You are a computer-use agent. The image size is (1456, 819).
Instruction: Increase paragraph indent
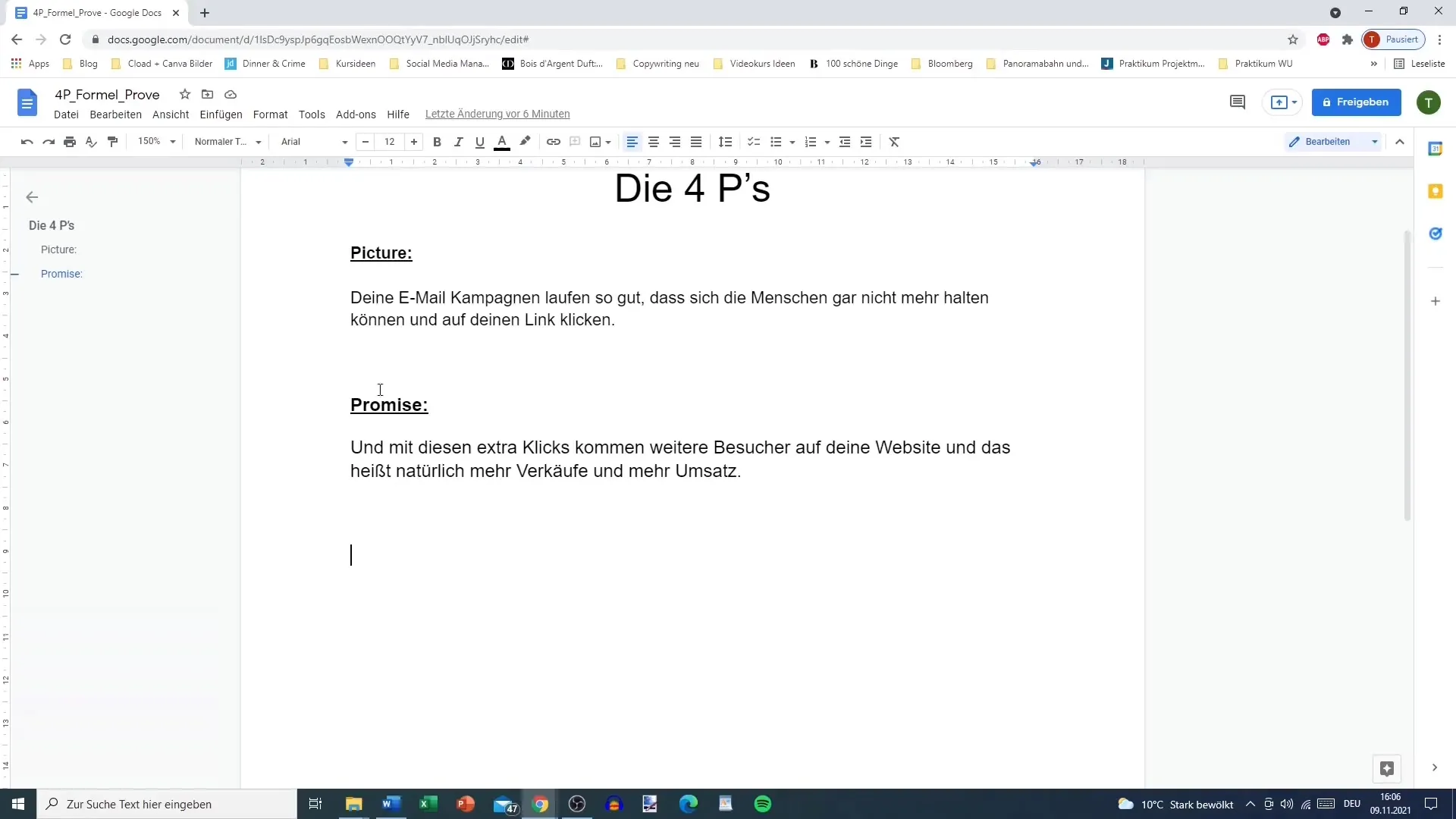[866, 142]
